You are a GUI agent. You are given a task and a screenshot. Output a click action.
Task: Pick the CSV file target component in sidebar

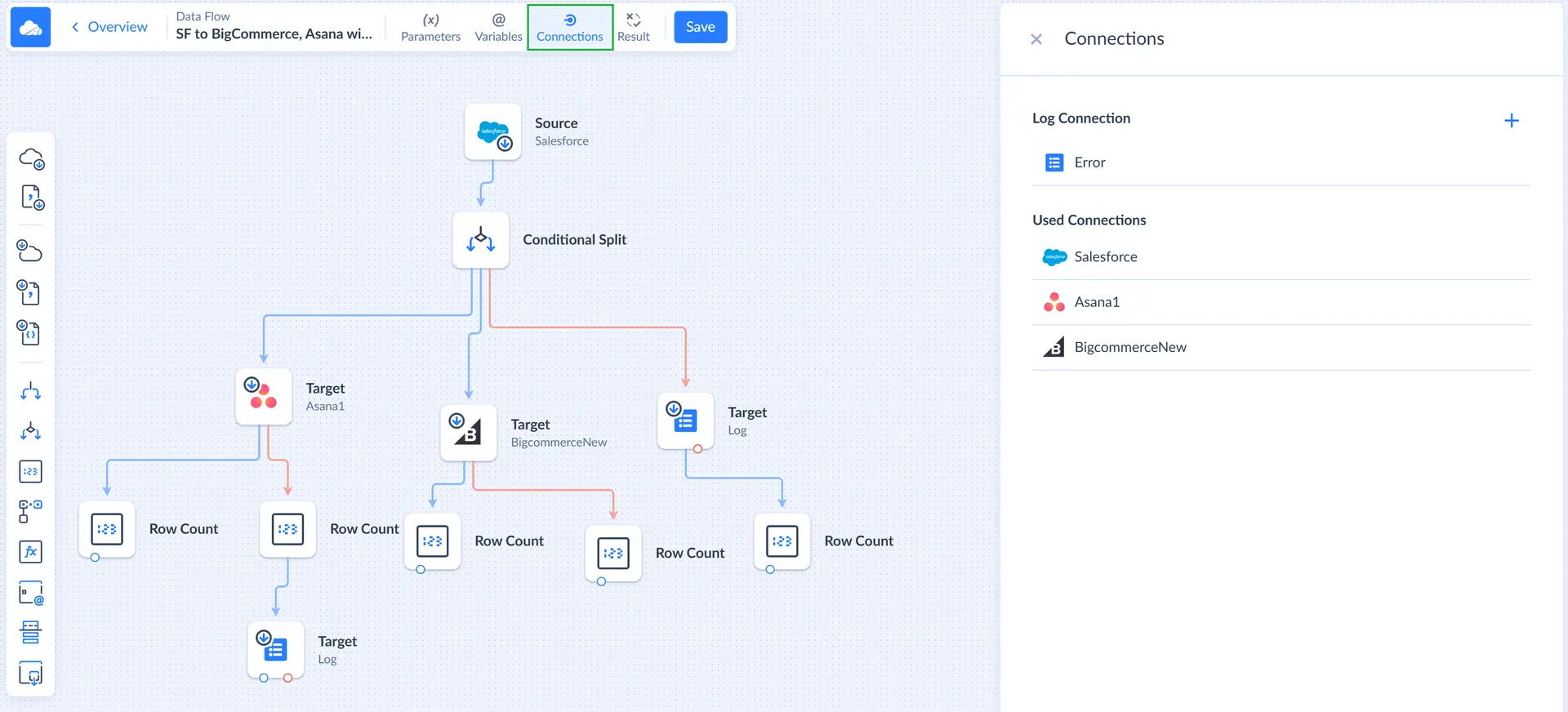31,291
